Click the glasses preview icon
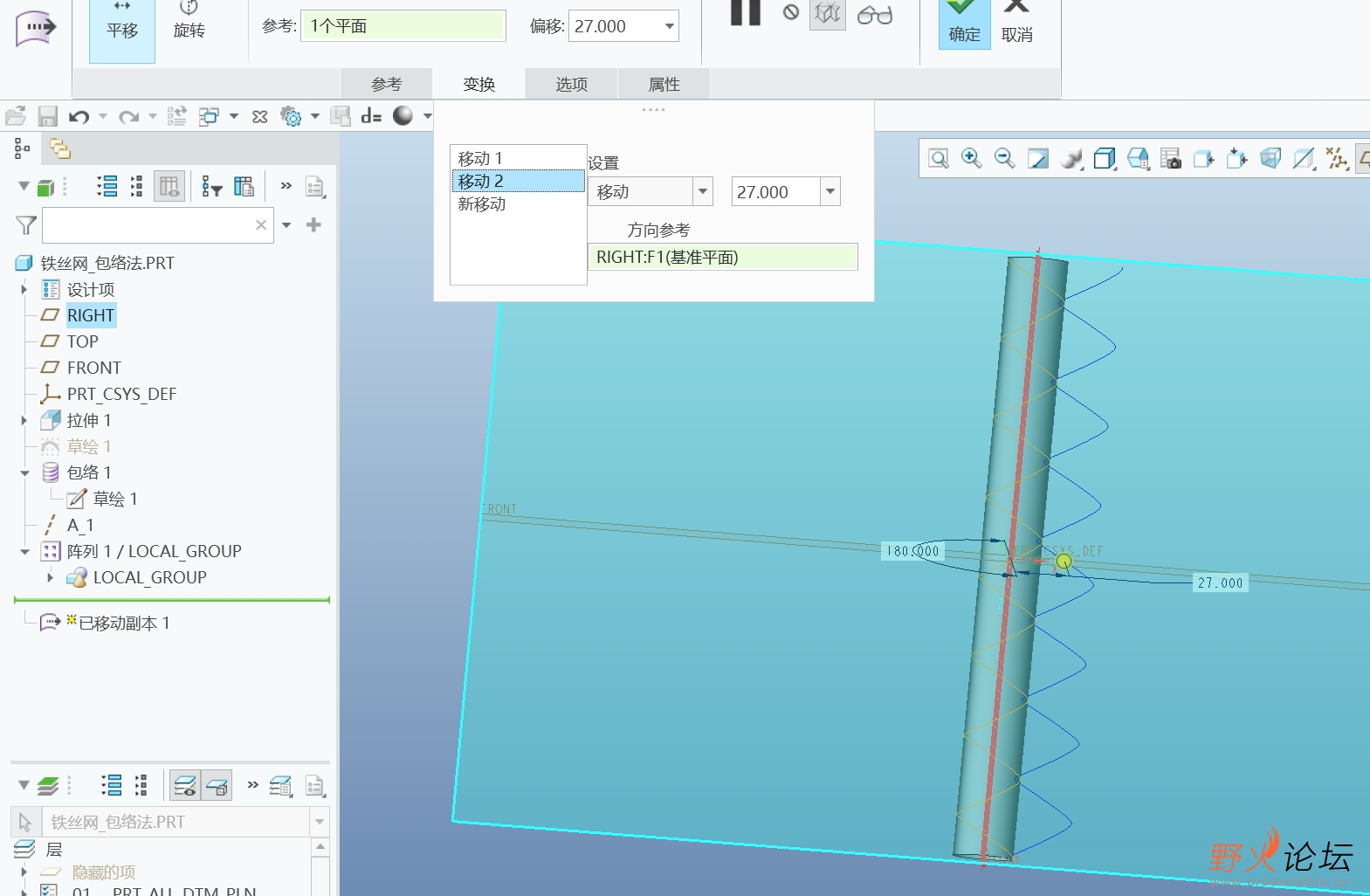This screenshot has height=896, width=1370. (x=874, y=15)
